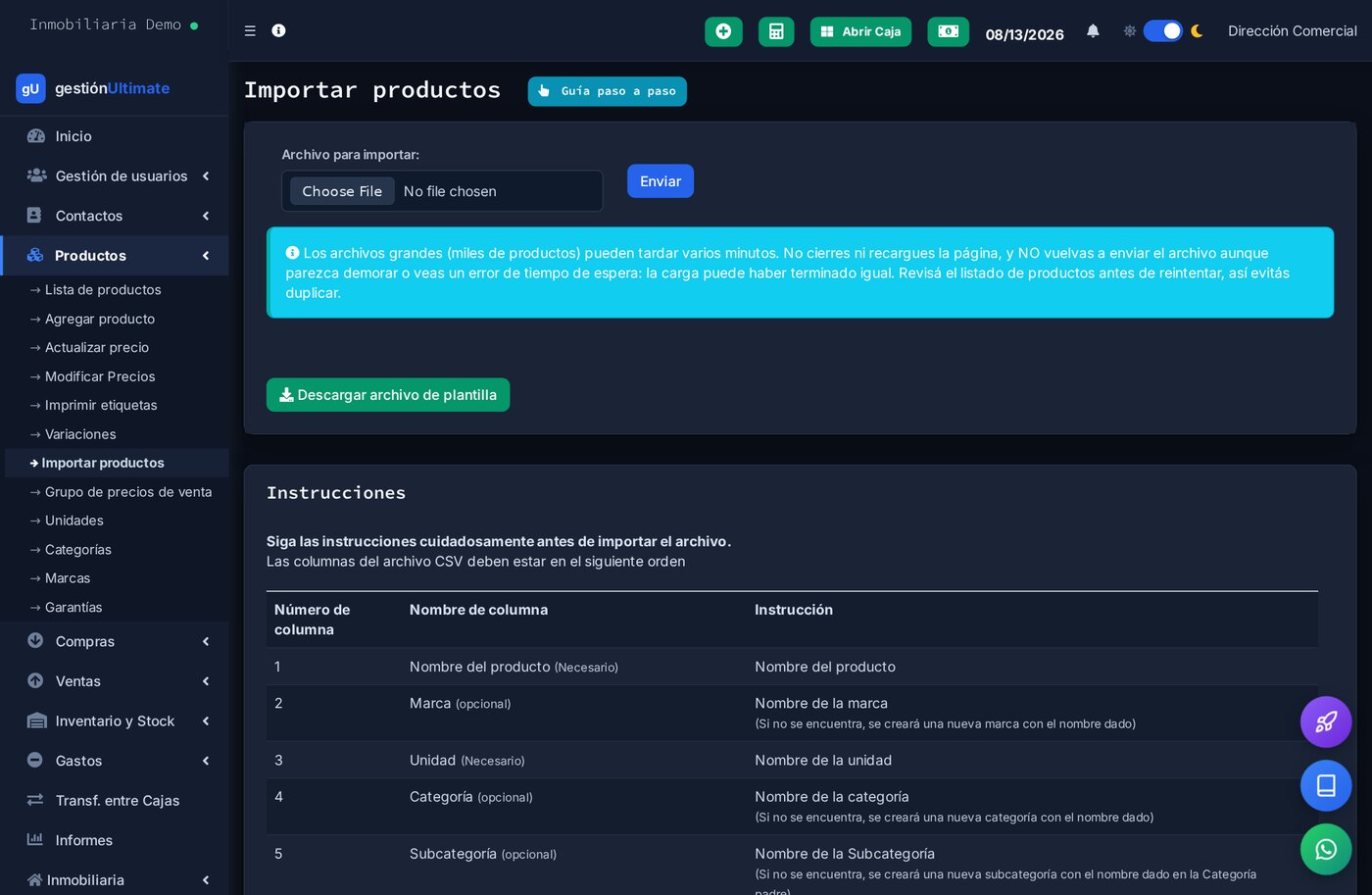Open the notifications bell
This screenshot has height=895, width=1372.
1093,31
